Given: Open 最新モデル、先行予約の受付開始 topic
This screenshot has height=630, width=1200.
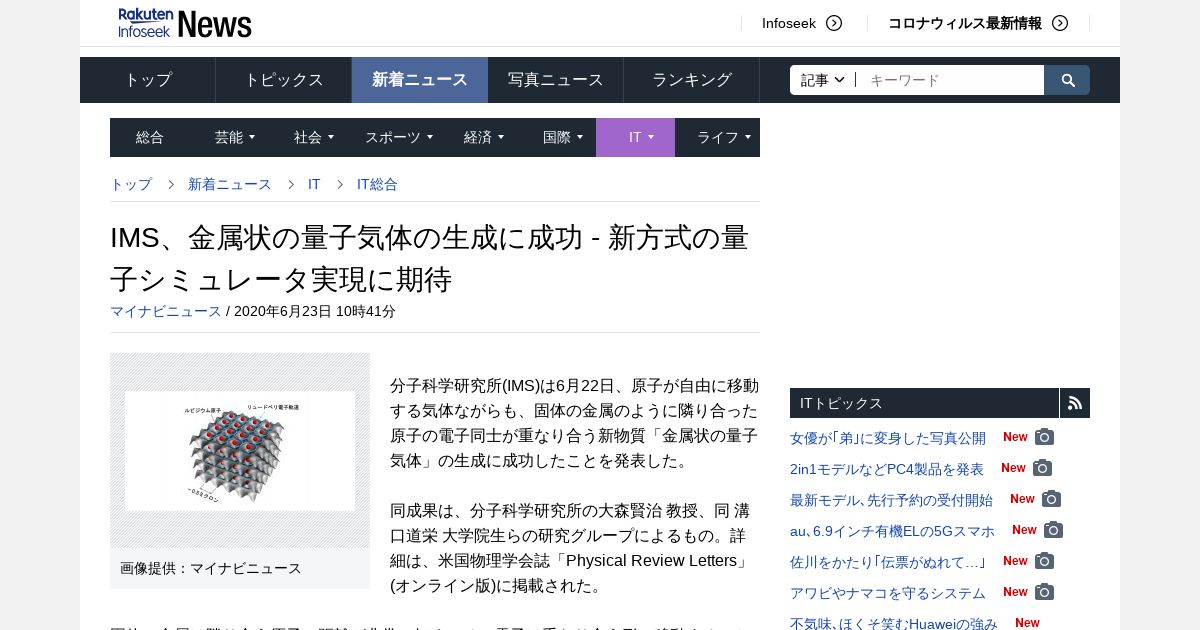Looking at the screenshot, I should (891, 500).
